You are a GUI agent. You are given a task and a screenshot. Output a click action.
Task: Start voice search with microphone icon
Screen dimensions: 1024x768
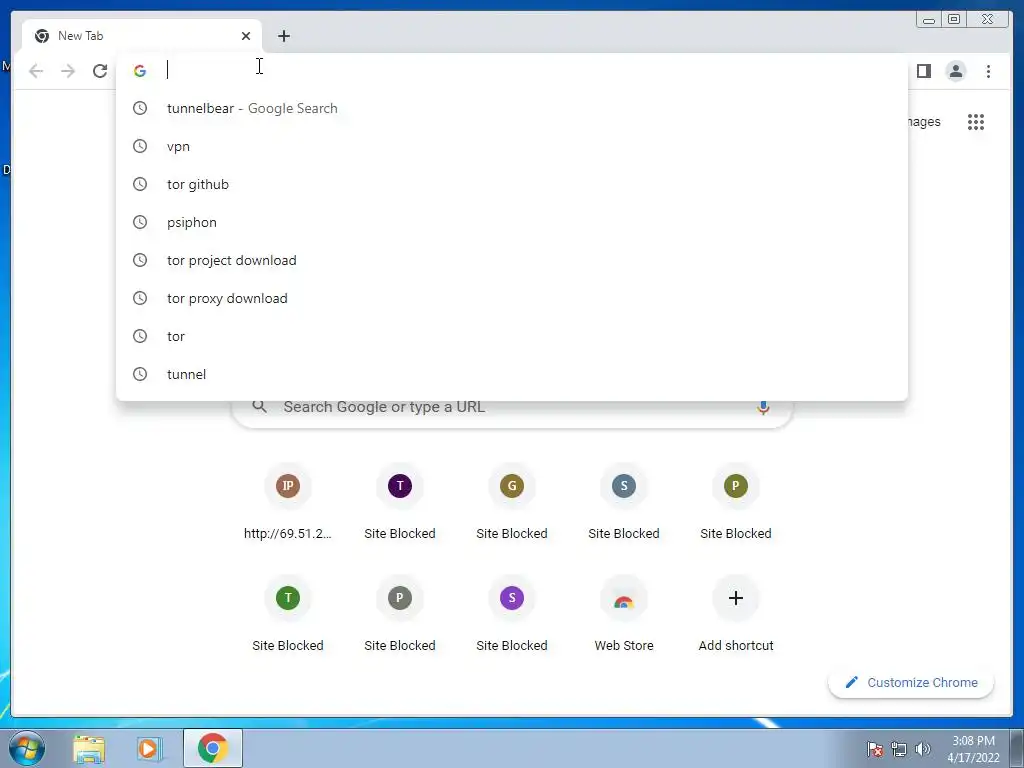763,408
